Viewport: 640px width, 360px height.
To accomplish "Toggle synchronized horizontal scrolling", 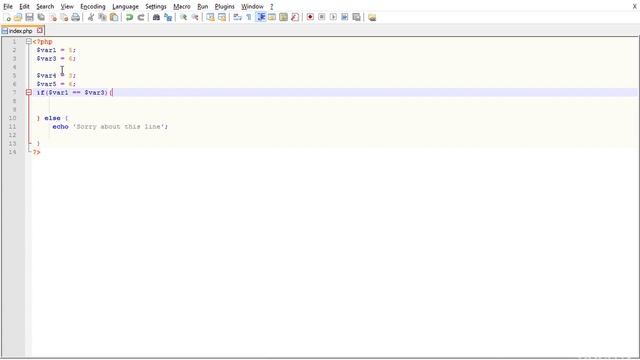I will (x=222, y=17).
